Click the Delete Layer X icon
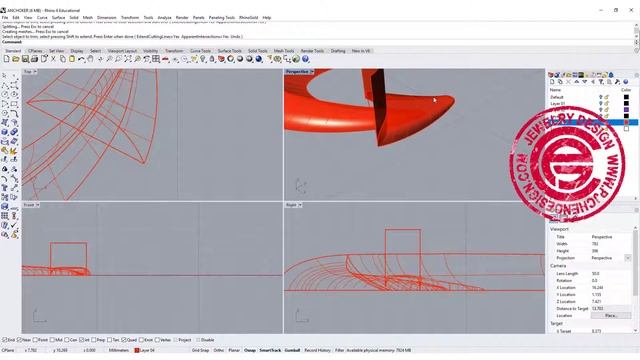This screenshot has width=640, height=360. click(x=568, y=82)
